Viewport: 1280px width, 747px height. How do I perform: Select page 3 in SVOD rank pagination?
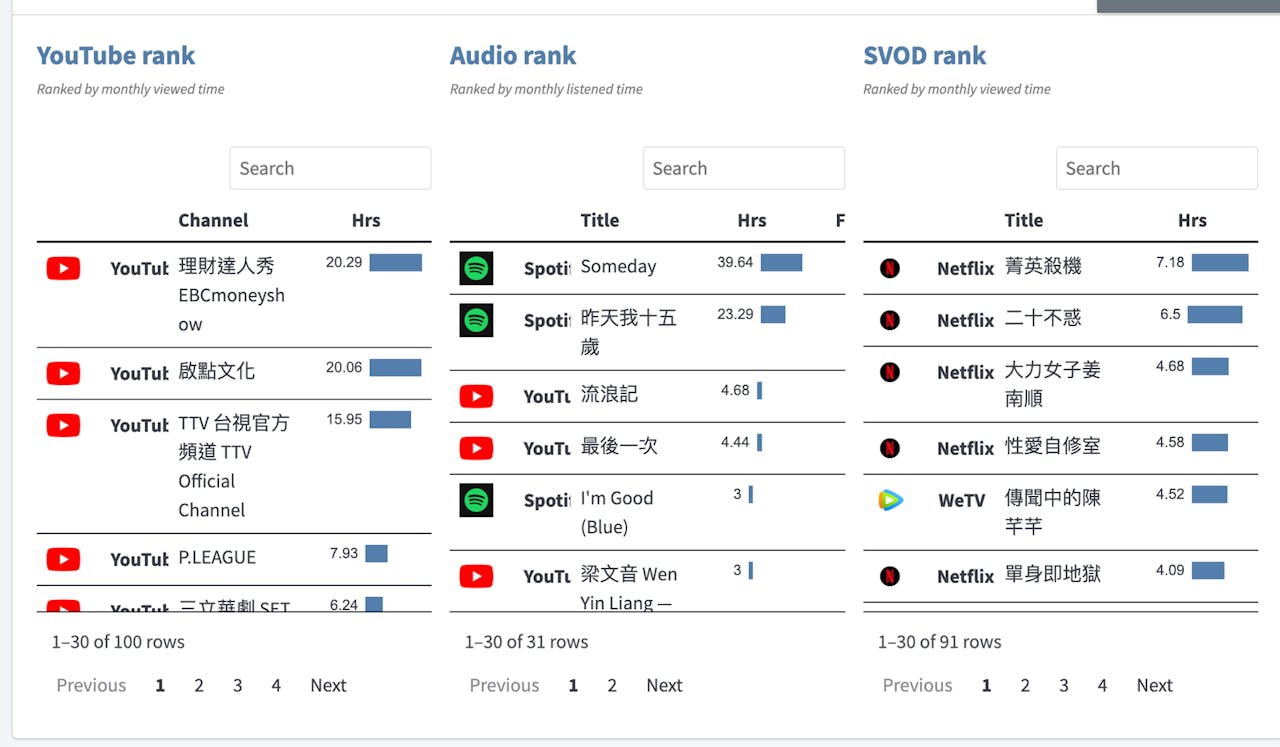[1064, 685]
